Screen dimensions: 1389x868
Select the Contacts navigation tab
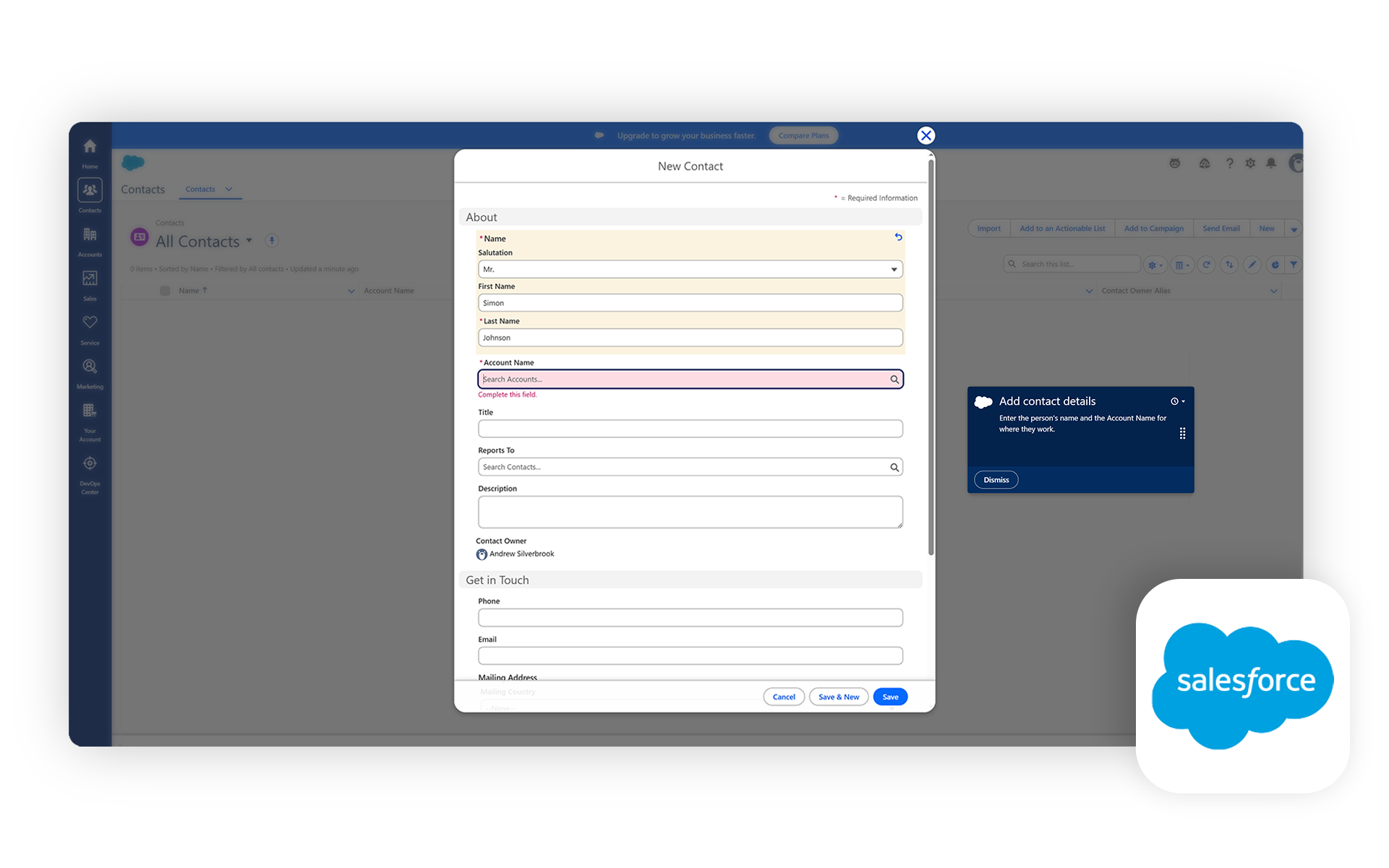tap(200, 189)
